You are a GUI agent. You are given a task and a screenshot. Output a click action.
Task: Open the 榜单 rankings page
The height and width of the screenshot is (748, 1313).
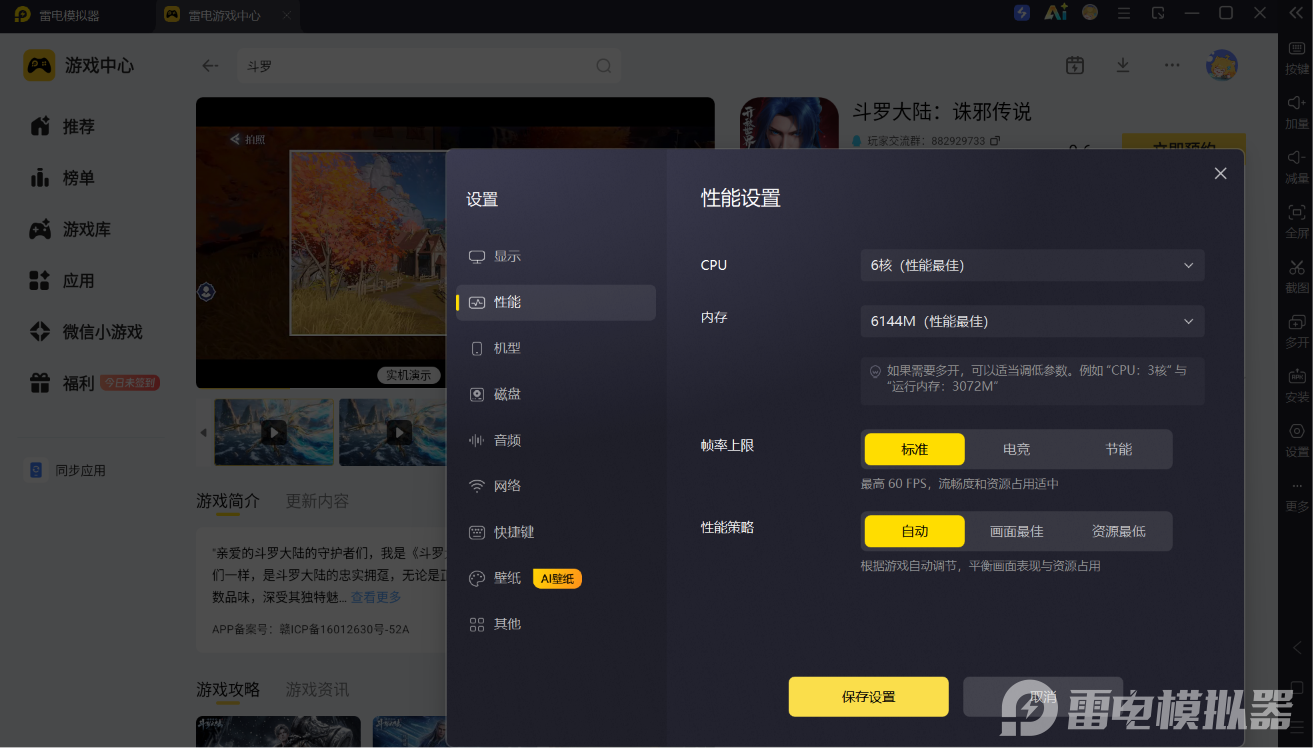click(62, 178)
